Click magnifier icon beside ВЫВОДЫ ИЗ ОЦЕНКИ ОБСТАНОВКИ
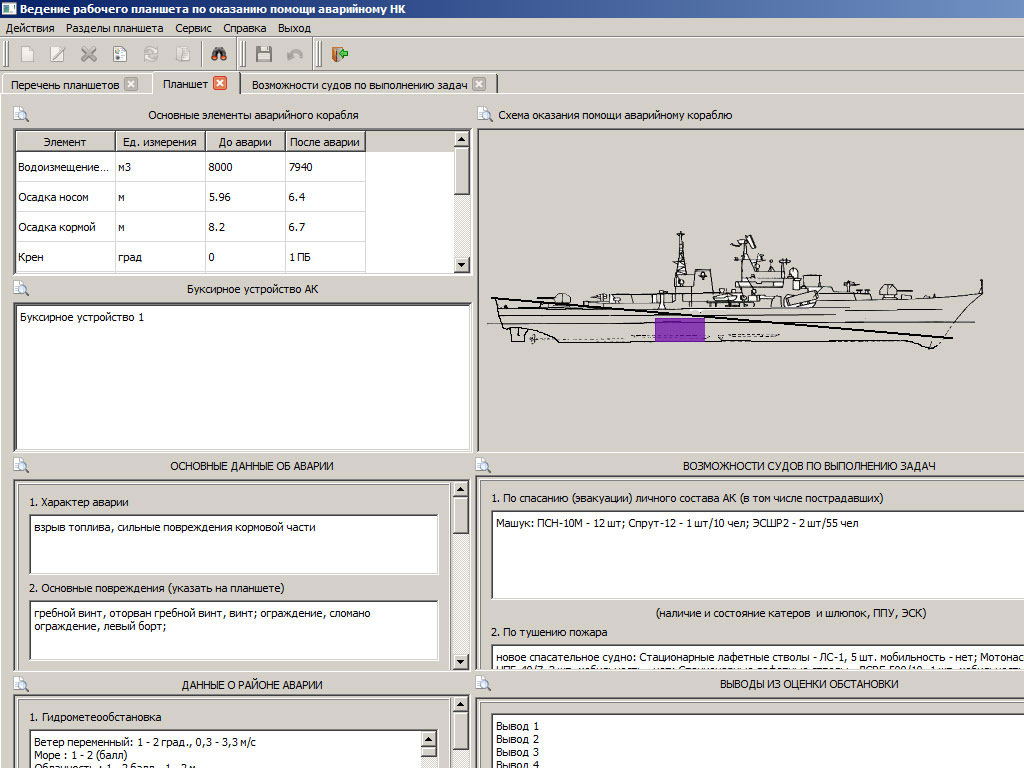Screen dimensions: 1024x768 click(483, 684)
